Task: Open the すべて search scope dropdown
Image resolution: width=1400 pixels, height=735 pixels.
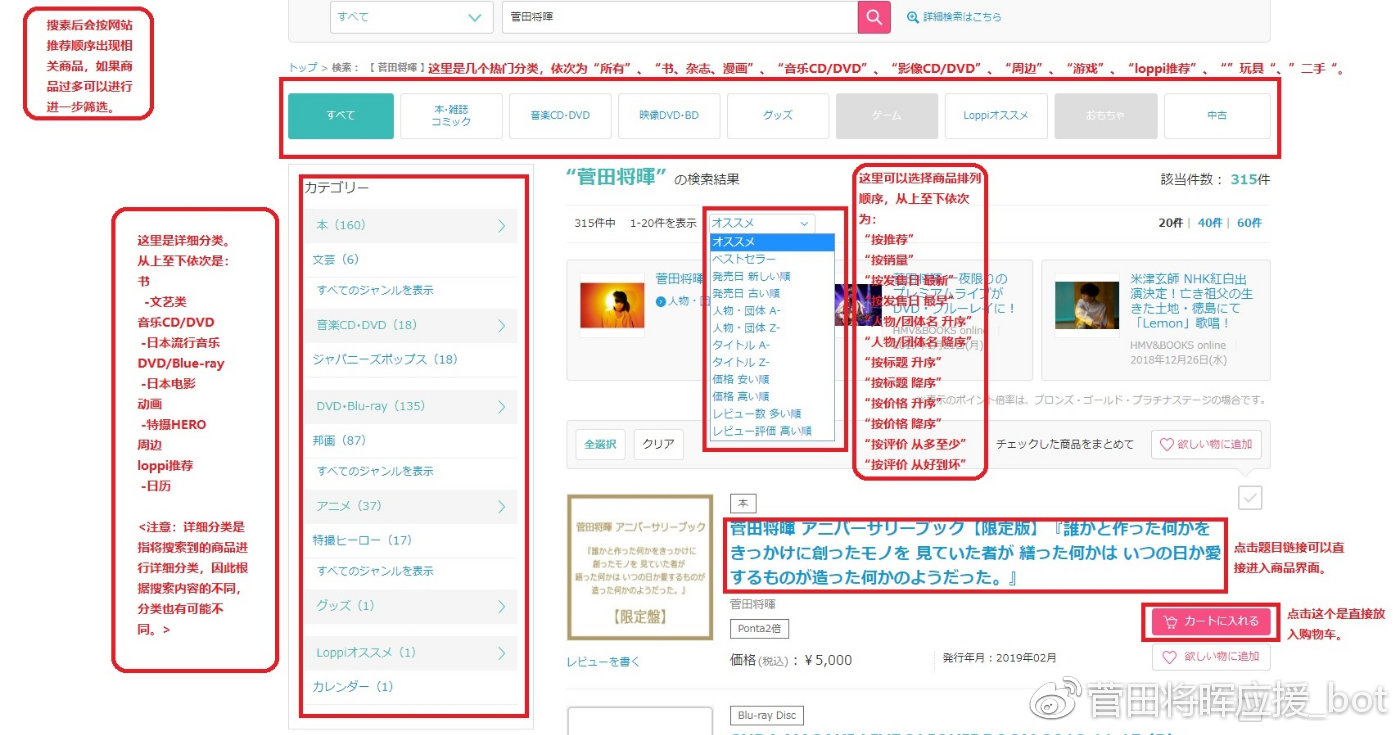Action: pyautogui.click(x=412, y=17)
